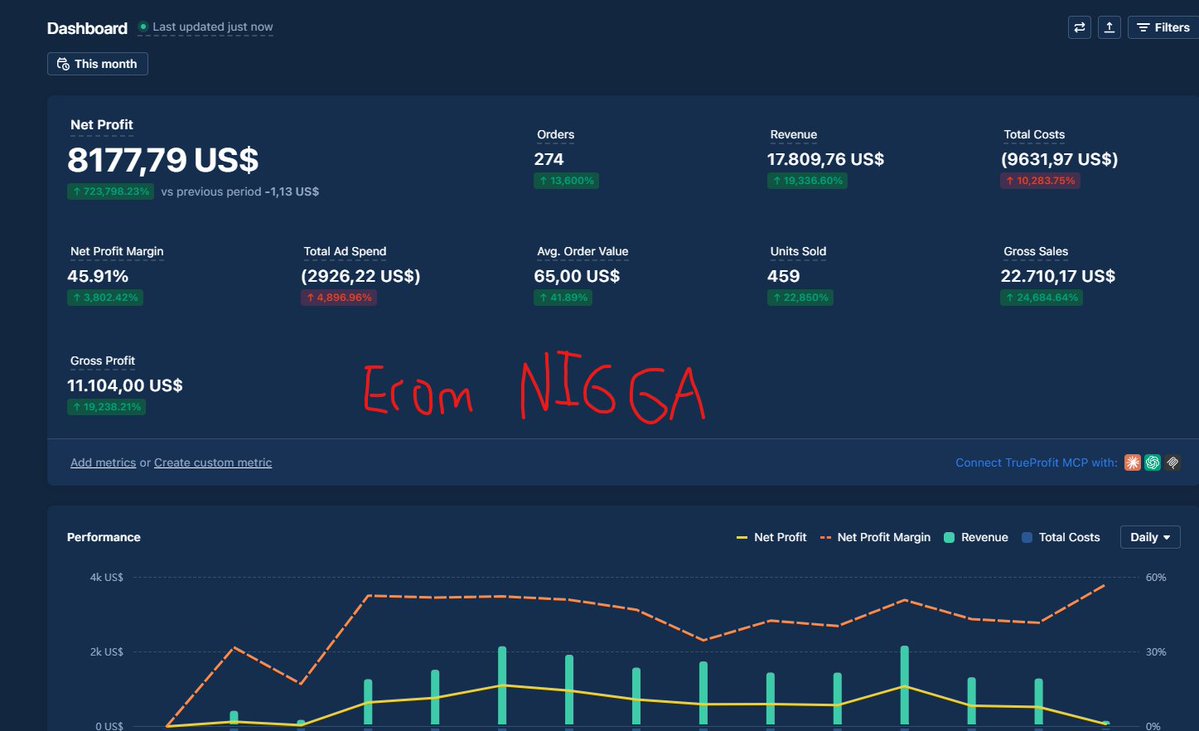Click the (9631,97 US$) total costs value
The width and height of the screenshot is (1199, 731).
coord(1059,159)
